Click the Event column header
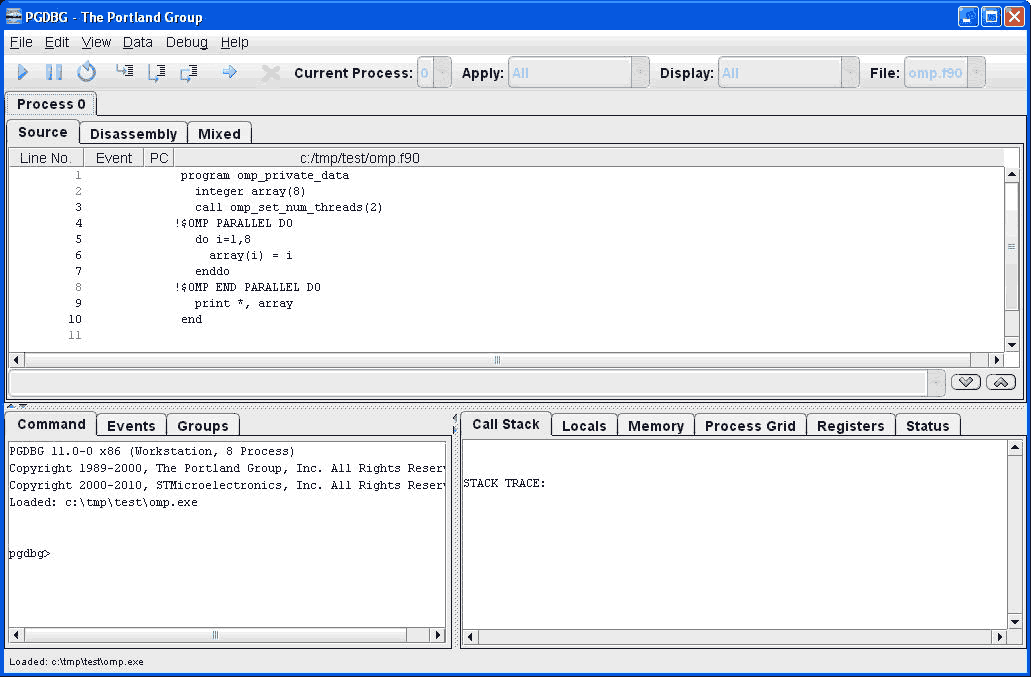The width and height of the screenshot is (1031, 677). pyautogui.click(x=114, y=158)
